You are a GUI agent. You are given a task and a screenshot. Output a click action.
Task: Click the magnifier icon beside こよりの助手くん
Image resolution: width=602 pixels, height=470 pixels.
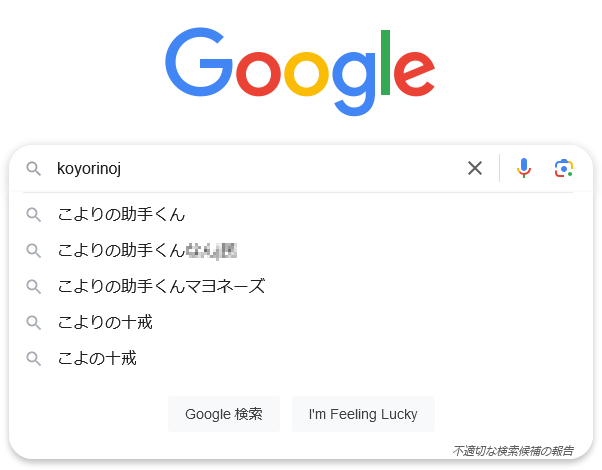coord(34,214)
